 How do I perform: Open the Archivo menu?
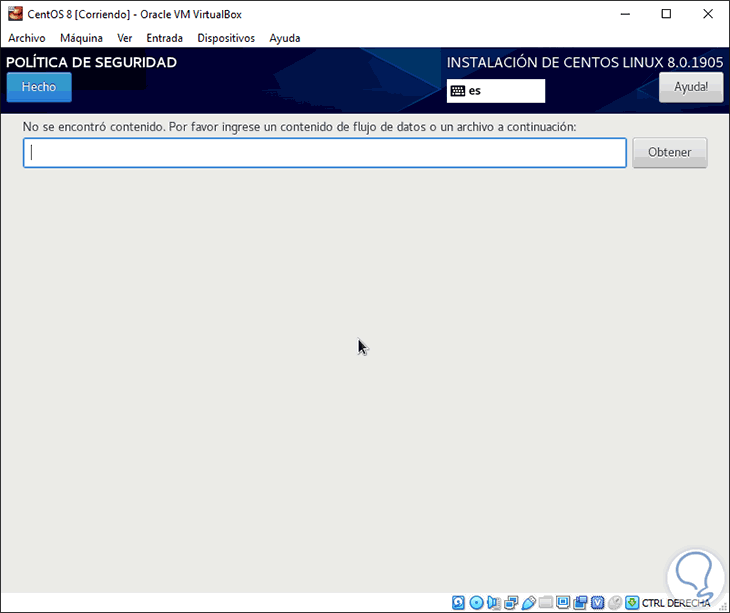[27, 38]
